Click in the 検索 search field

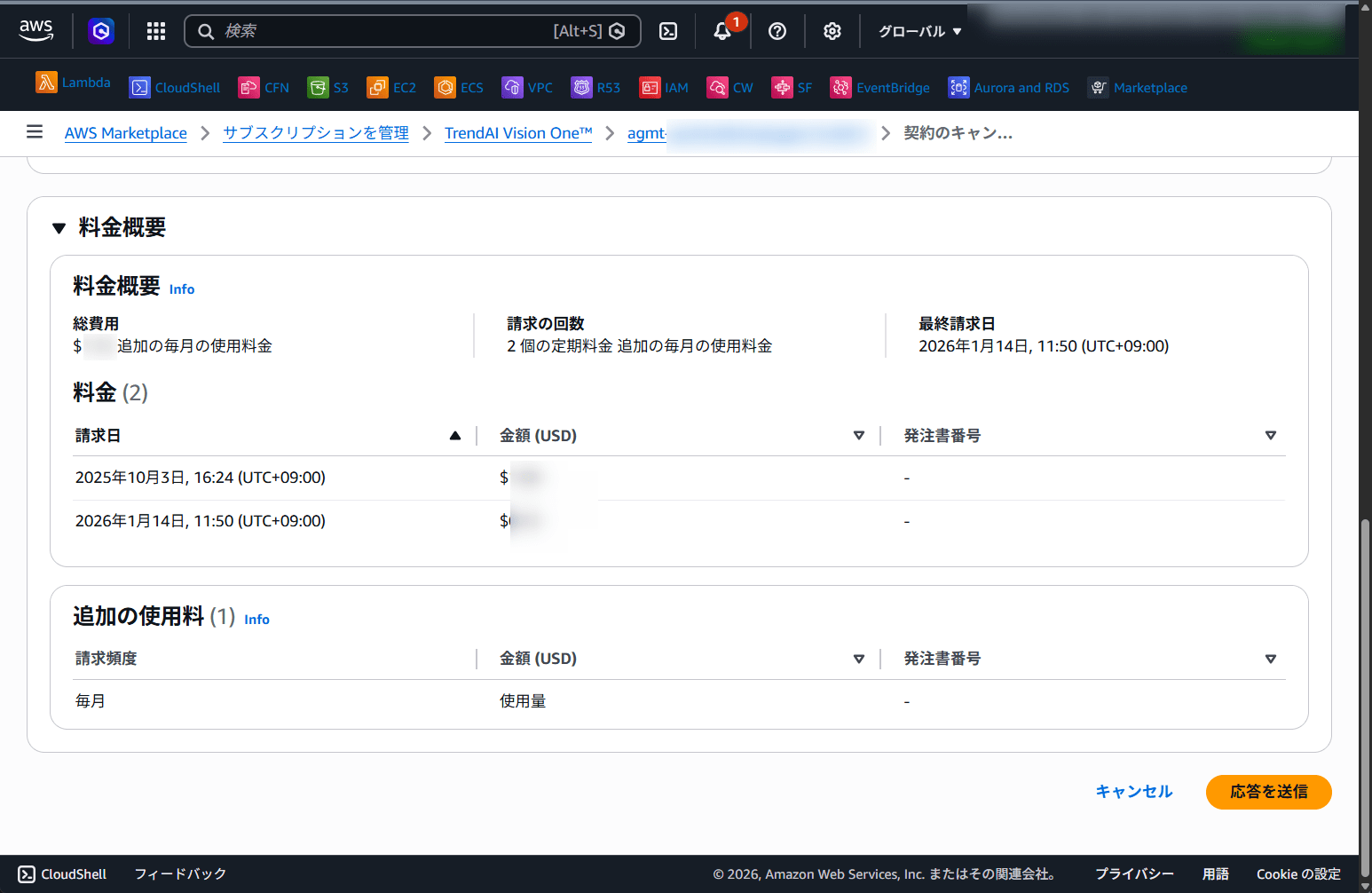coord(382,31)
